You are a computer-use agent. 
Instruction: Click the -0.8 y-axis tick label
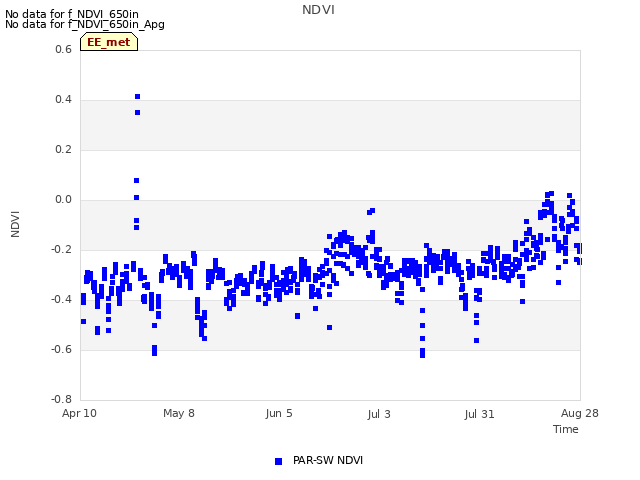point(61,399)
